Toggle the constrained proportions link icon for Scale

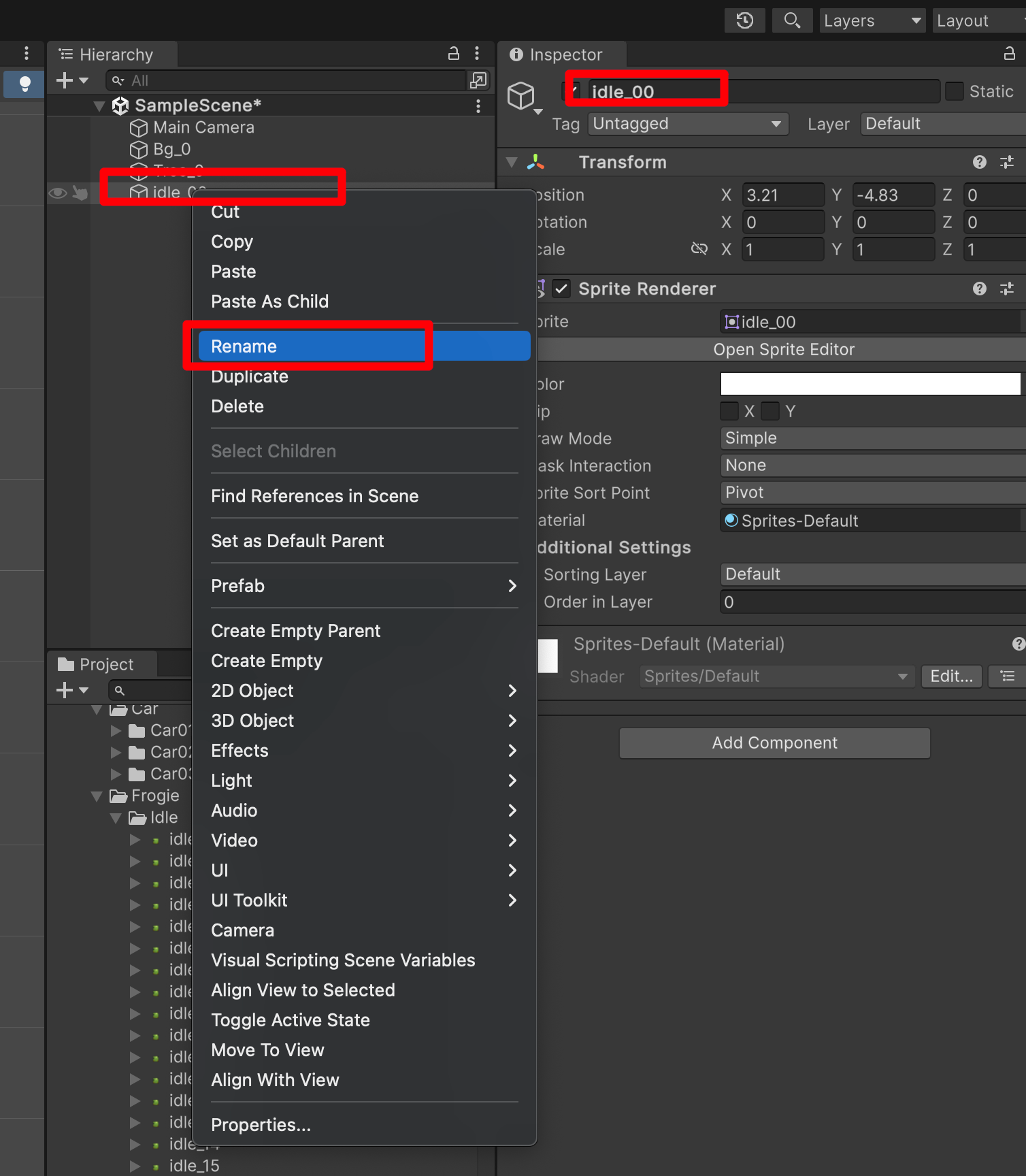pyautogui.click(x=699, y=249)
